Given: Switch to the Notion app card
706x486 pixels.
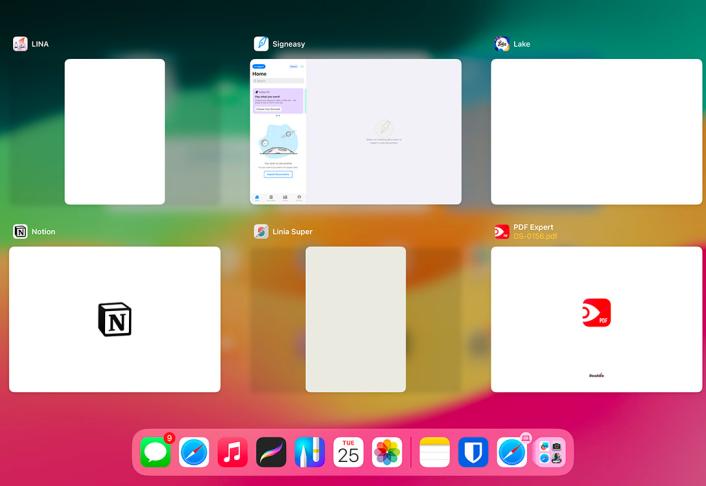Looking at the screenshot, I should [x=115, y=319].
